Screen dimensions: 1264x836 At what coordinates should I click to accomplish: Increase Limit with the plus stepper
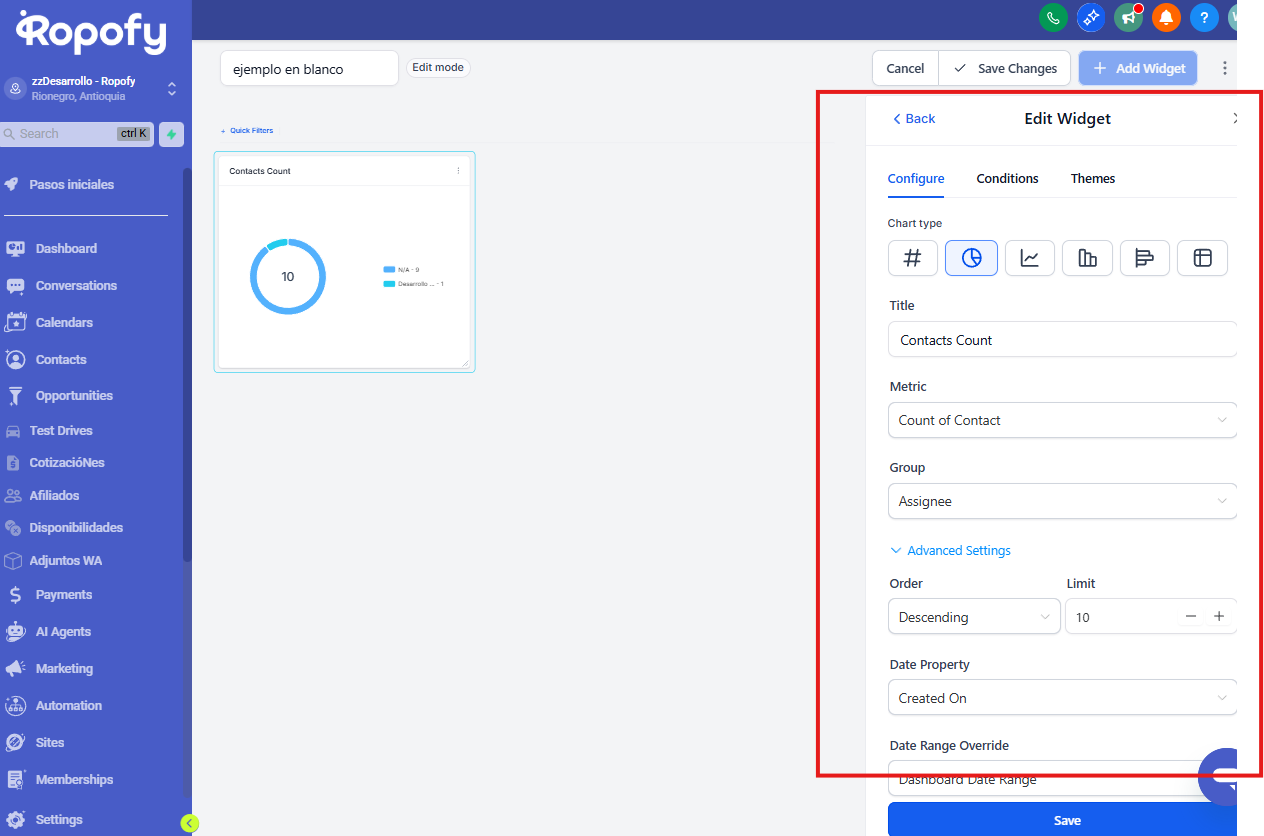pyautogui.click(x=1219, y=616)
